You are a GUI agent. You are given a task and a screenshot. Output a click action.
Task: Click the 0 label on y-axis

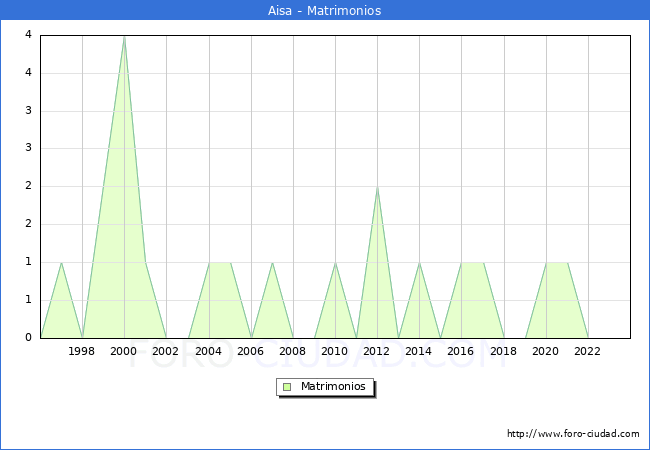tap(28, 337)
